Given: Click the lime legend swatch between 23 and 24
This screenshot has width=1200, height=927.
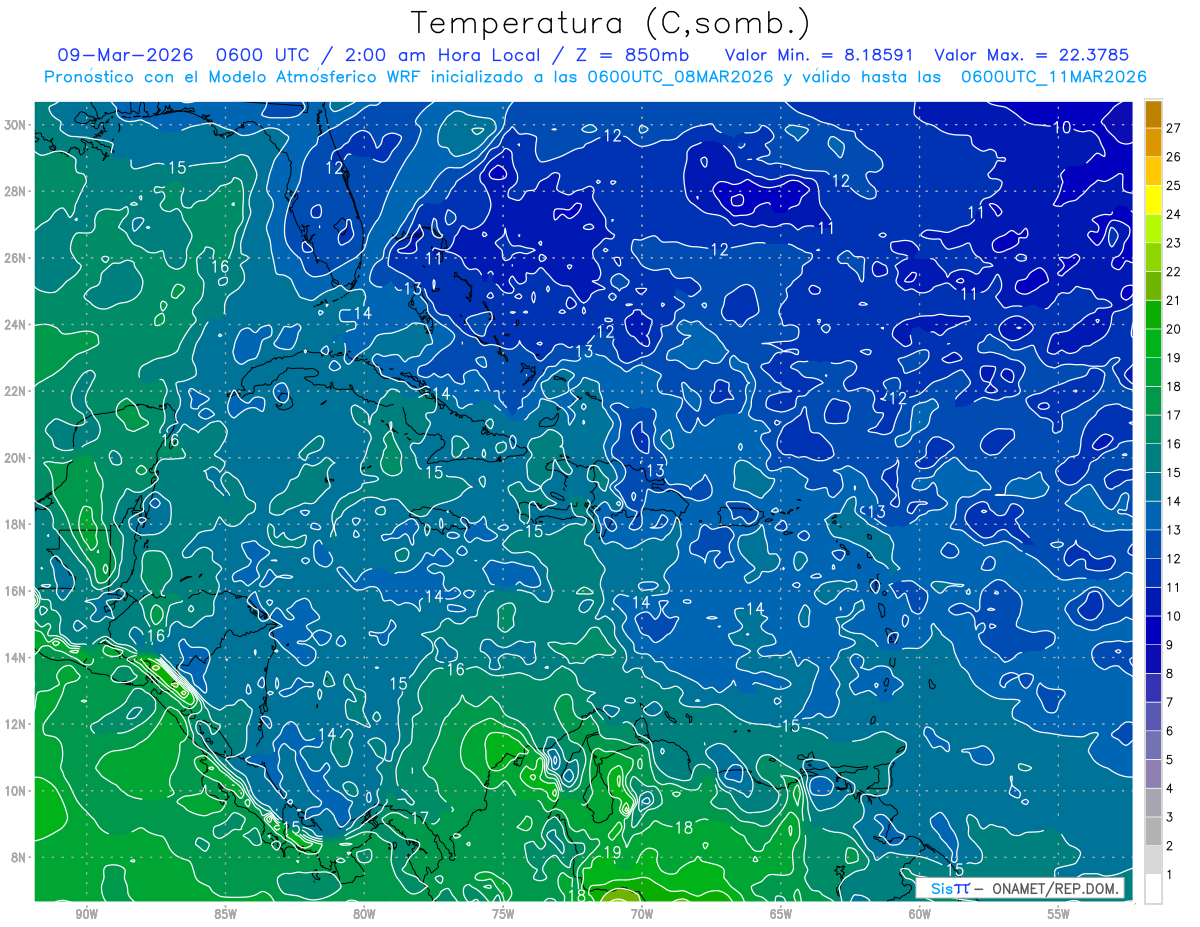Looking at the screenshot, I should coord(1153,228).
